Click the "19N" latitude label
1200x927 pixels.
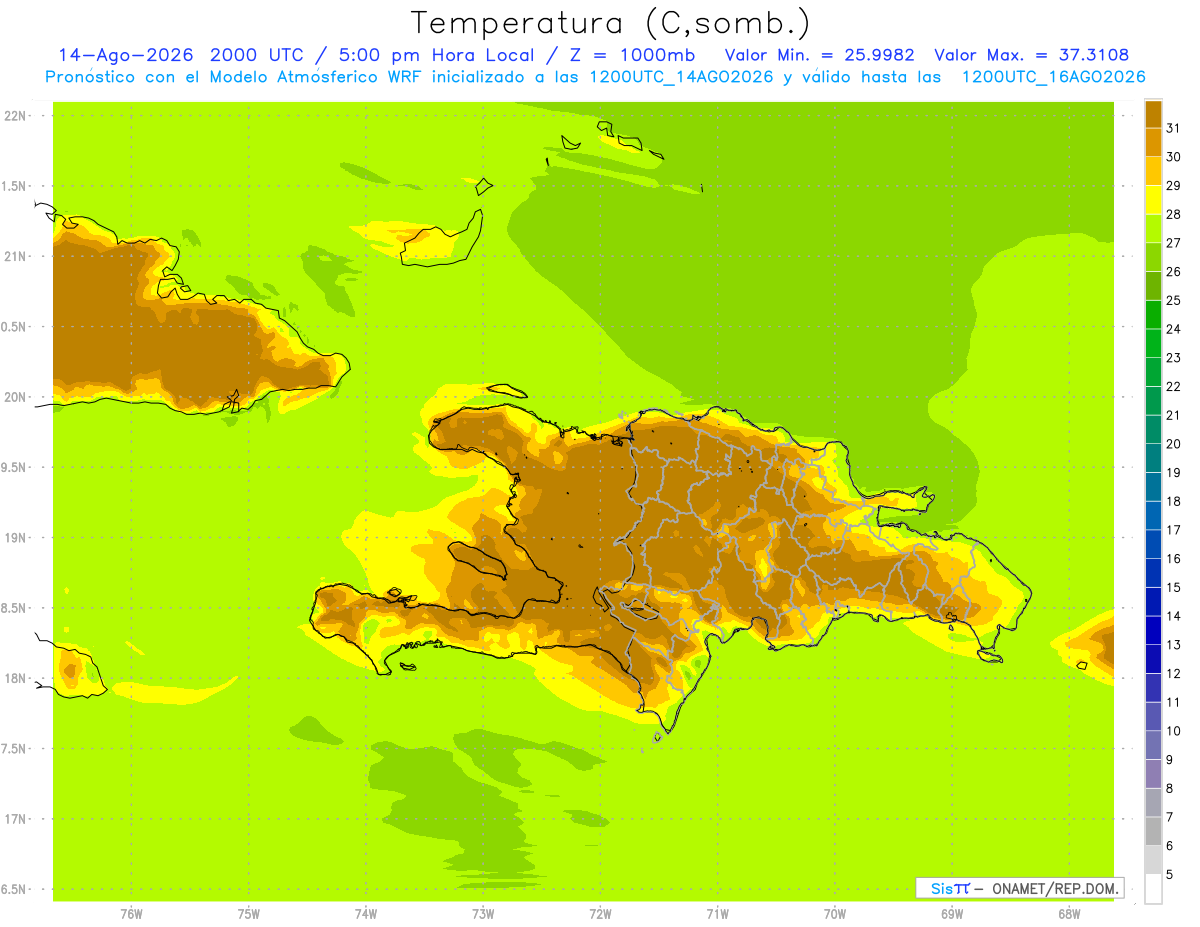click(16, 537)
